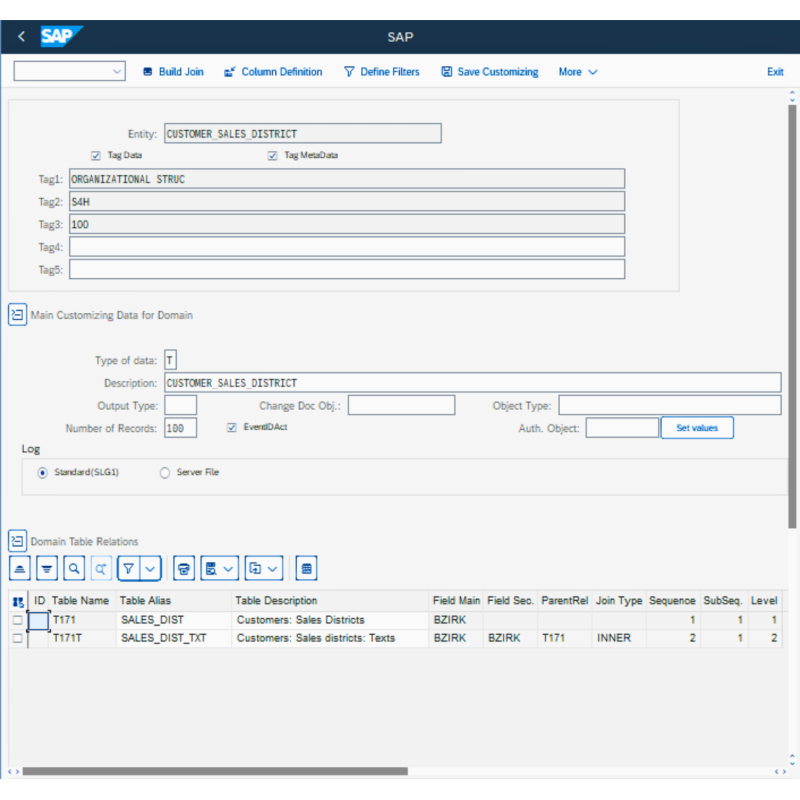Viewport: 800px width, 800px height.
Task: Collapse Main Customizing Data for Domain section
Action: point(17,315)
